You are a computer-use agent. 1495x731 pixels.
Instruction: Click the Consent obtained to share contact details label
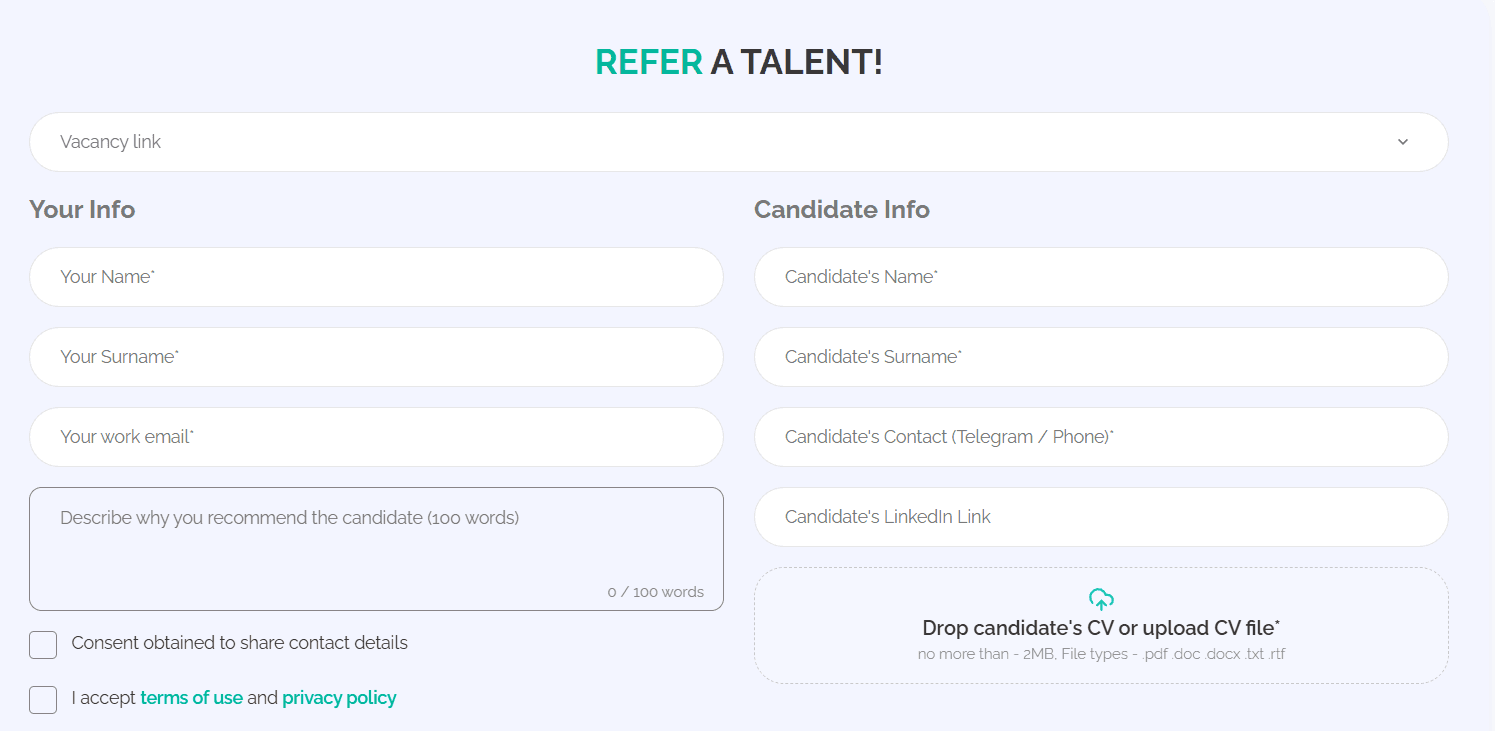click(x=240, y=643)
